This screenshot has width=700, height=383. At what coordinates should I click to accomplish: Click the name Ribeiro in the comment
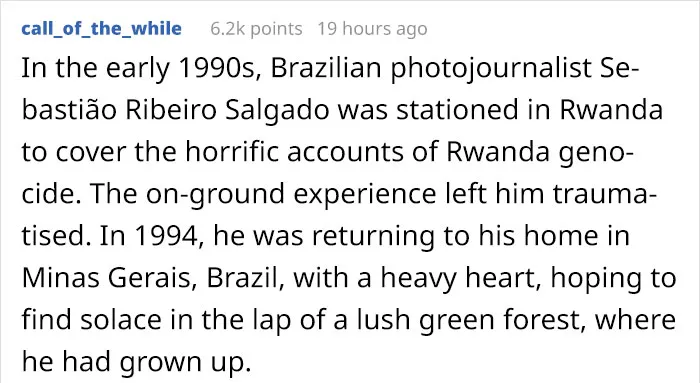171,110
